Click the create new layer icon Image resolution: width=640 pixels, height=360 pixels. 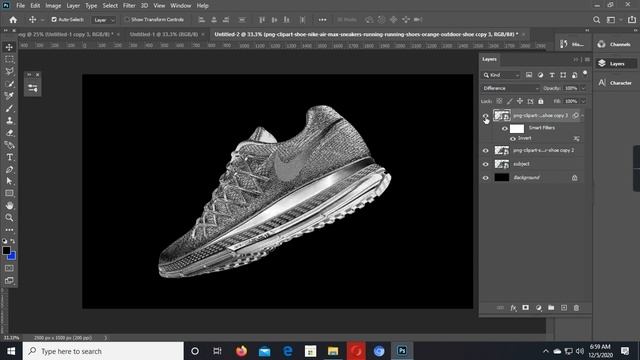tap(564, 308)
